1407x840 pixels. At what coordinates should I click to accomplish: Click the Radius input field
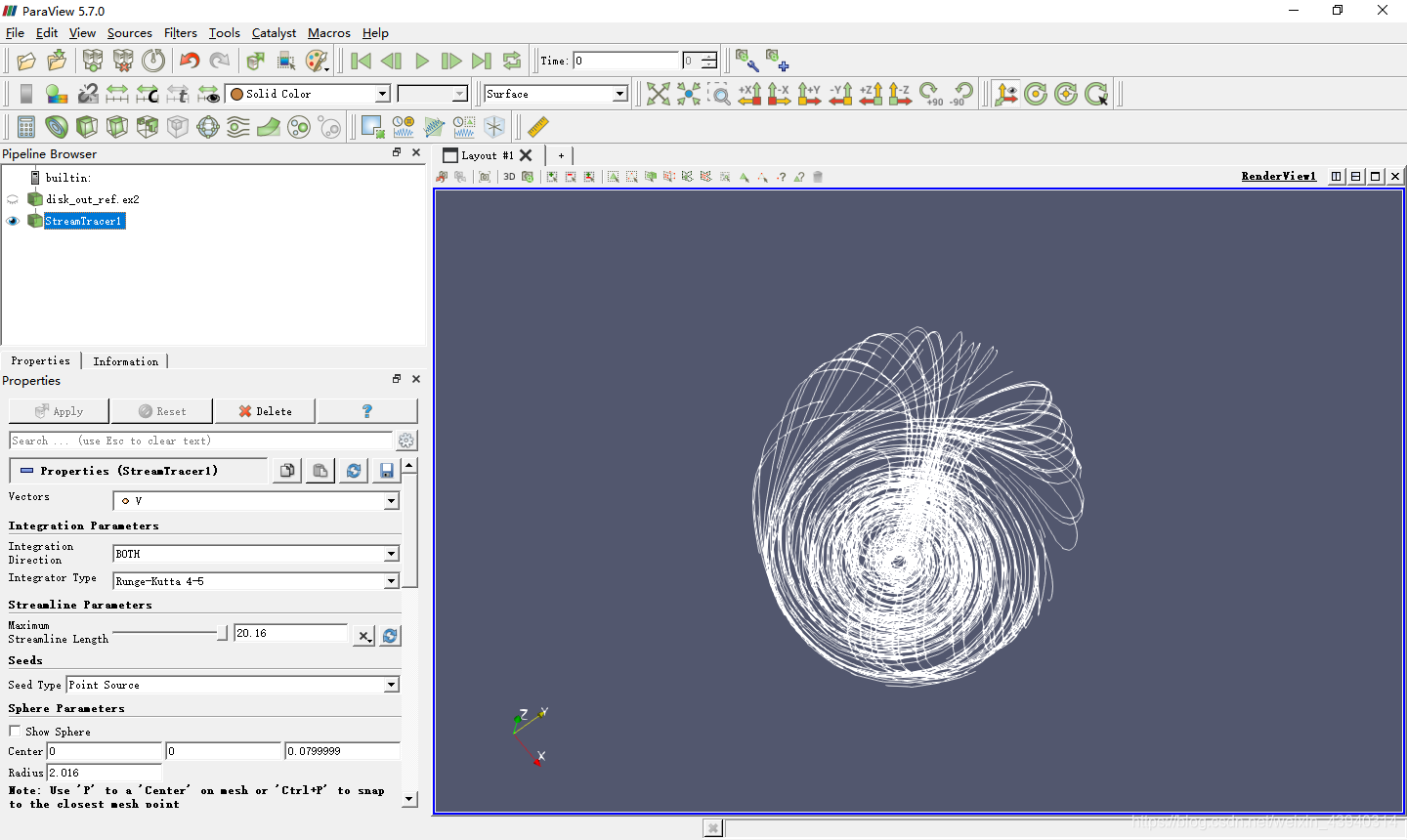(x=104, y=773)
